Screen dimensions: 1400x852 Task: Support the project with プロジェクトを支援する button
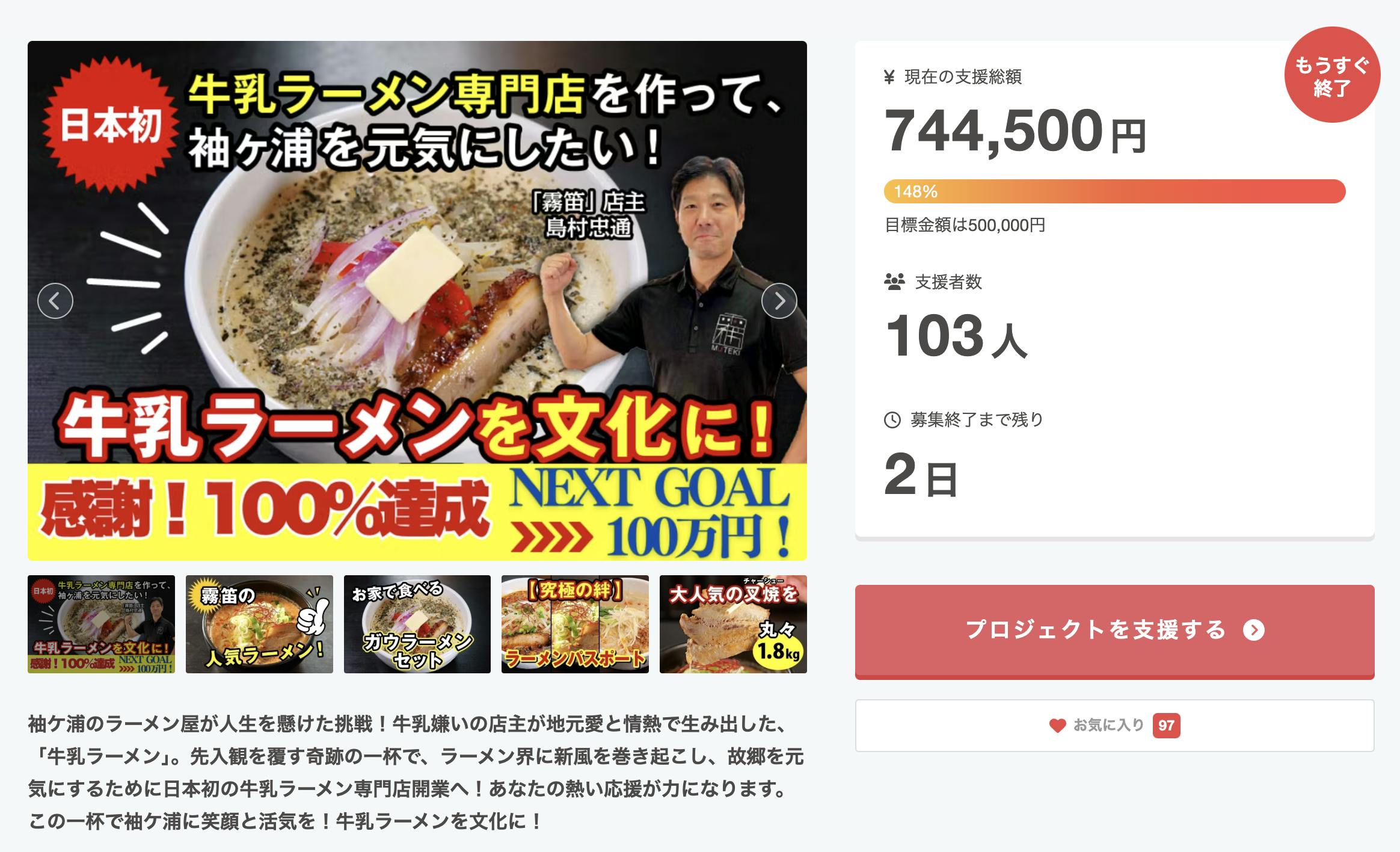tap(1114, 631)
